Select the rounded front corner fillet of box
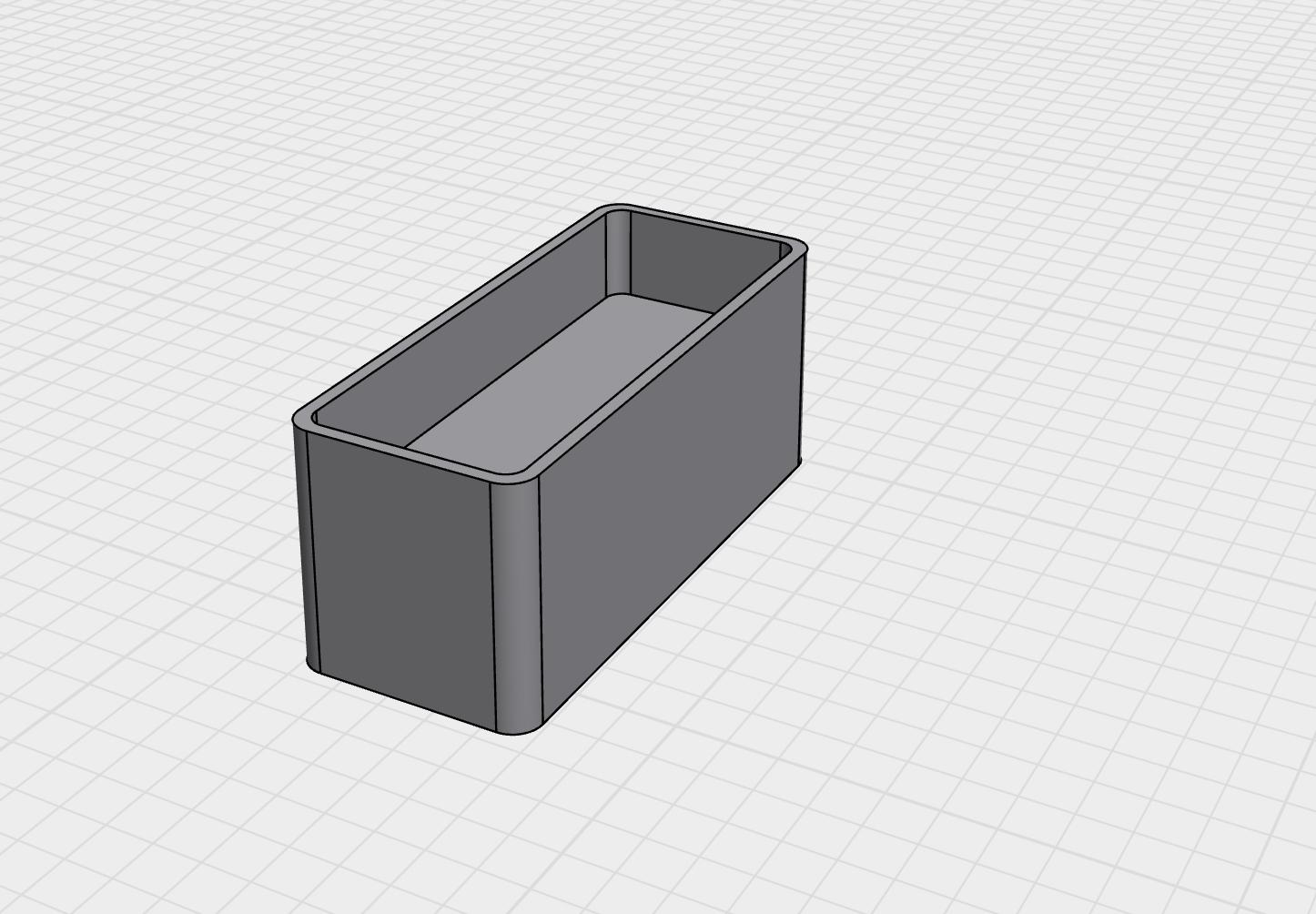Viewport: 1316px width, 914px height. [517, 605]
